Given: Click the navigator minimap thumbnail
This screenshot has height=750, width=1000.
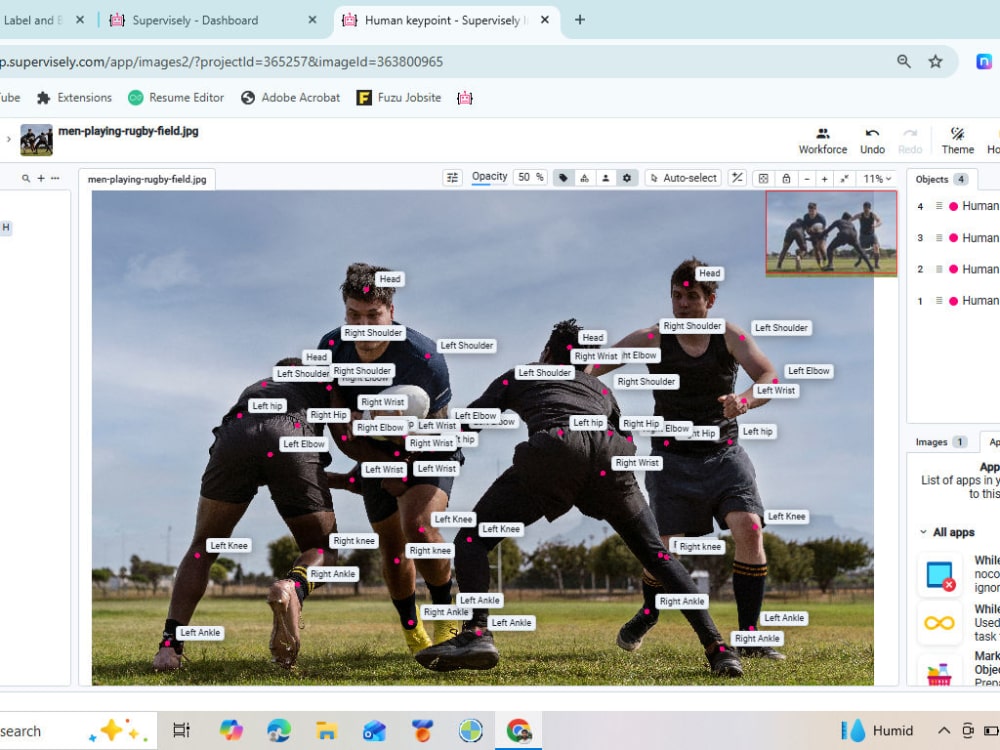Looking at the screenshot, I should [831, 233].
